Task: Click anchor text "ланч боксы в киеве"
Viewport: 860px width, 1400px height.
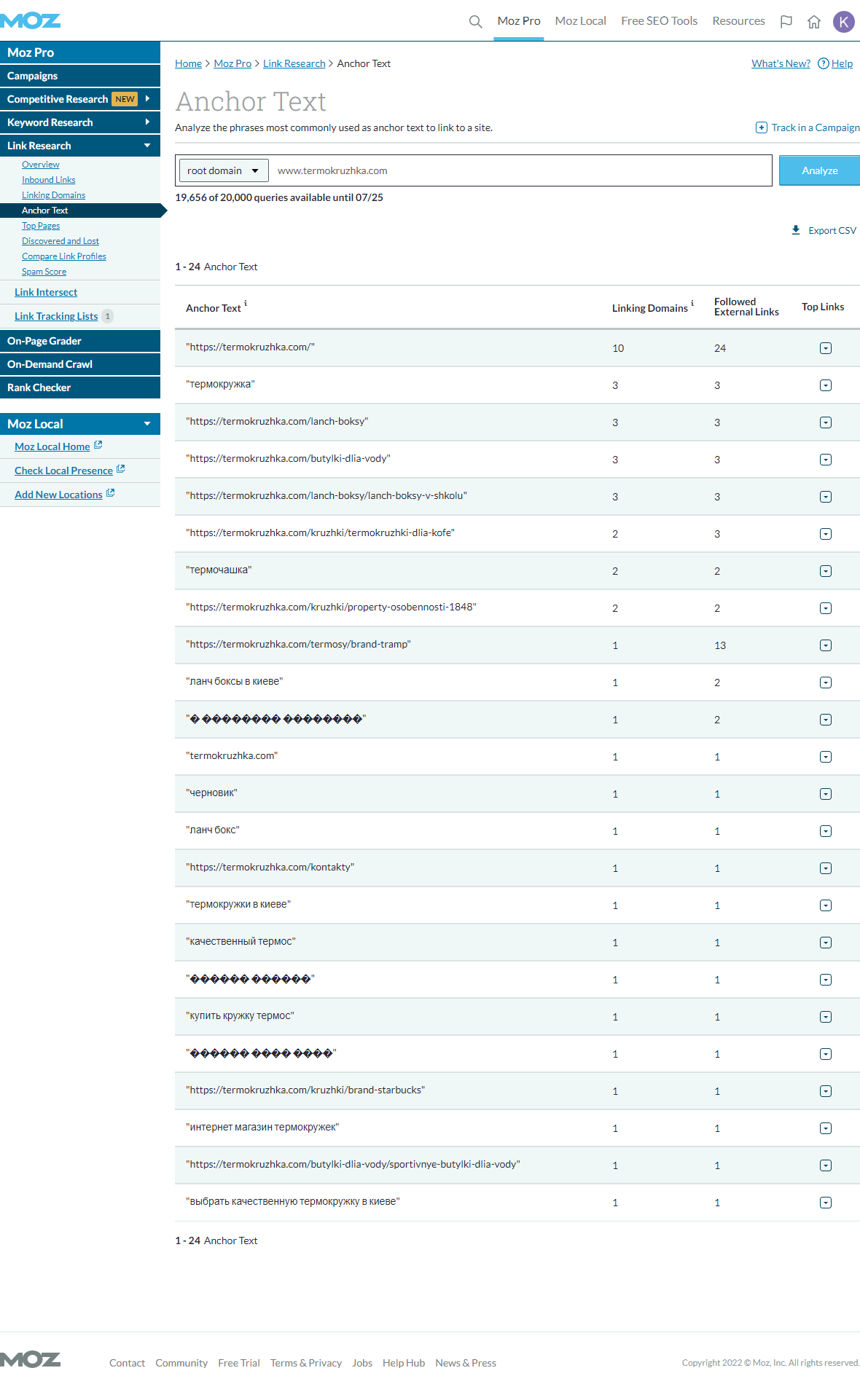Action: click(x=235, y=681)
